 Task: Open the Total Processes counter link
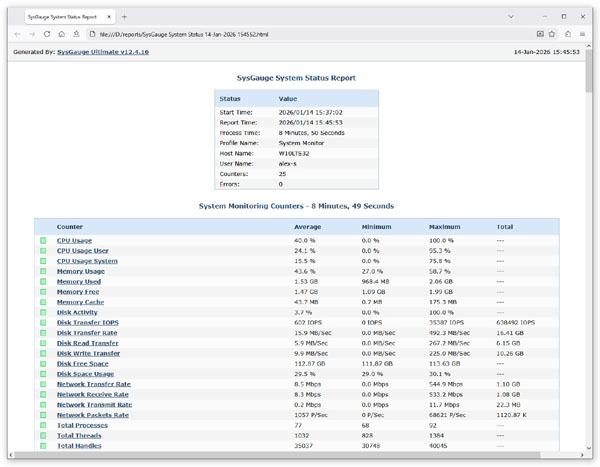(82, 426)
